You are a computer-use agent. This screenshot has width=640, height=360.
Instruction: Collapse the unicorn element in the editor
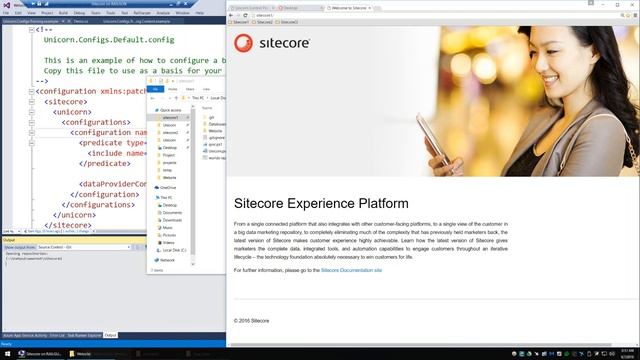point(32,112)
